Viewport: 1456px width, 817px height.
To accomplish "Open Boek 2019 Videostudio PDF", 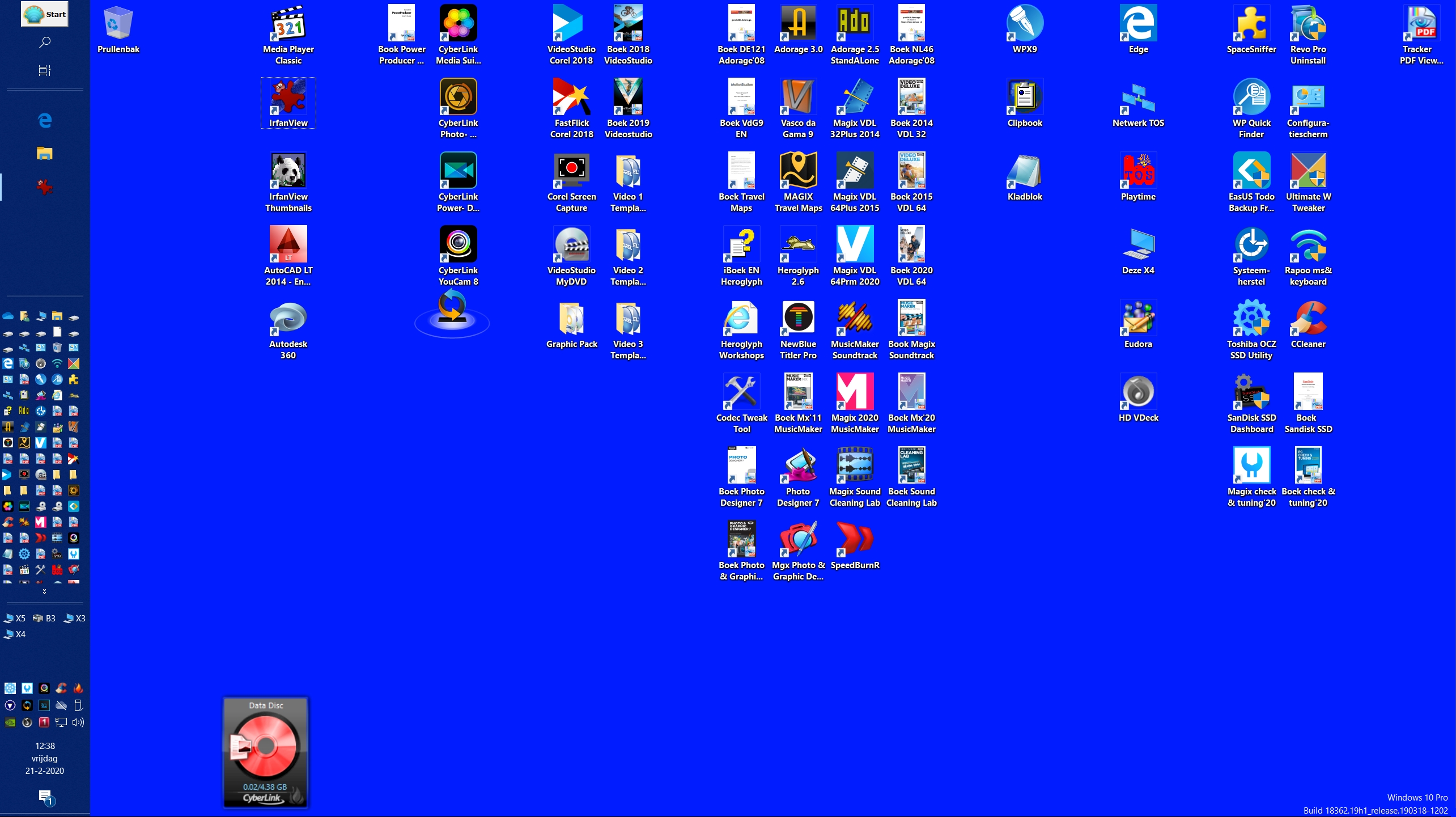I will 628,109.
